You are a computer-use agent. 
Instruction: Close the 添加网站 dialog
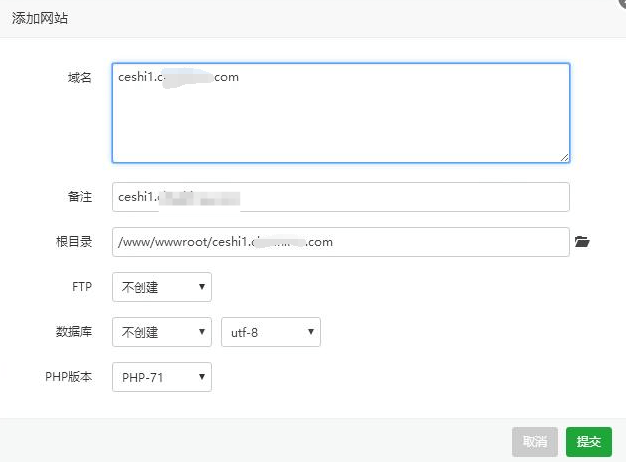click(621, 4)
